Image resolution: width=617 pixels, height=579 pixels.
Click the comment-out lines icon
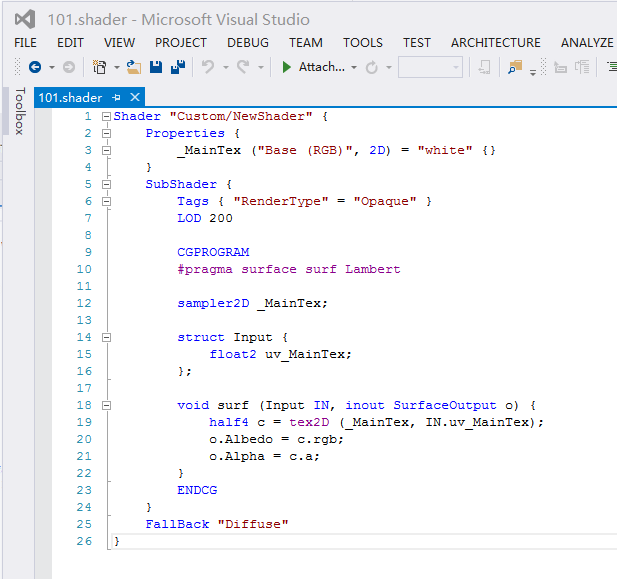pyautogui.click(x=560, y=67)
